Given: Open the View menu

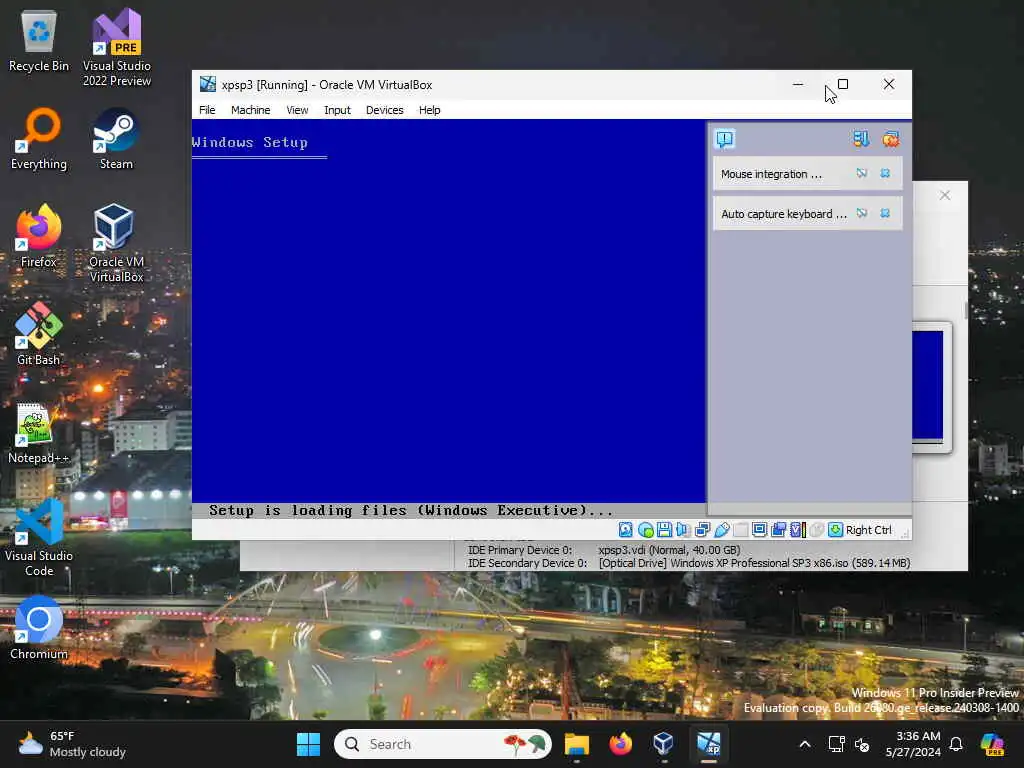Looking at the screenshot, I should (297, 110).
